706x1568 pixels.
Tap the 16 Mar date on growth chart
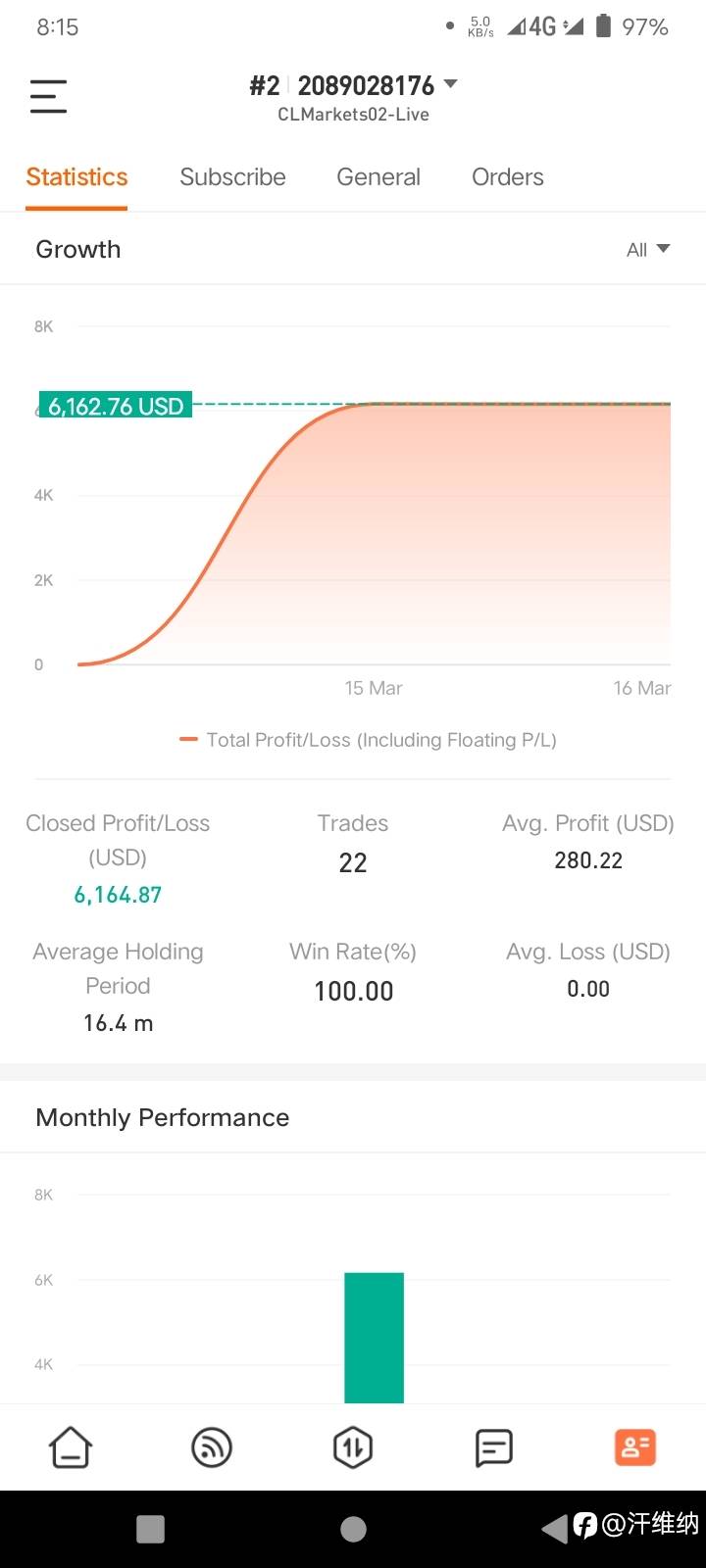pos(641,688)
